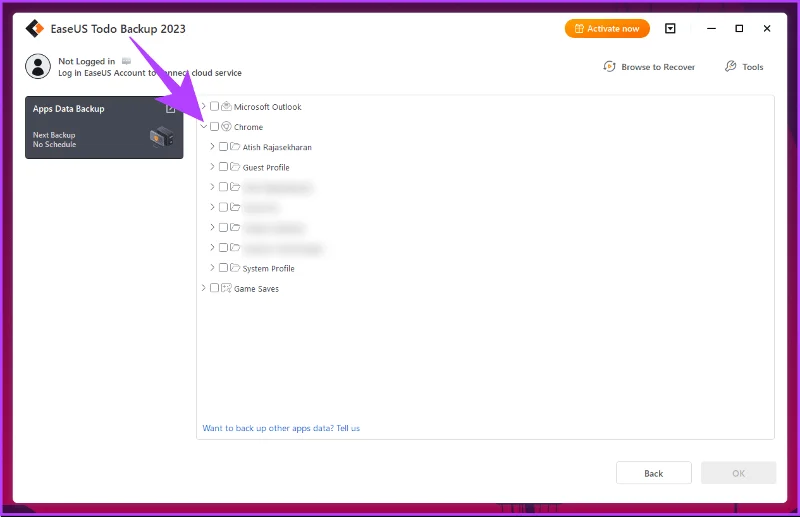Click the OK button

click(738, 473)
